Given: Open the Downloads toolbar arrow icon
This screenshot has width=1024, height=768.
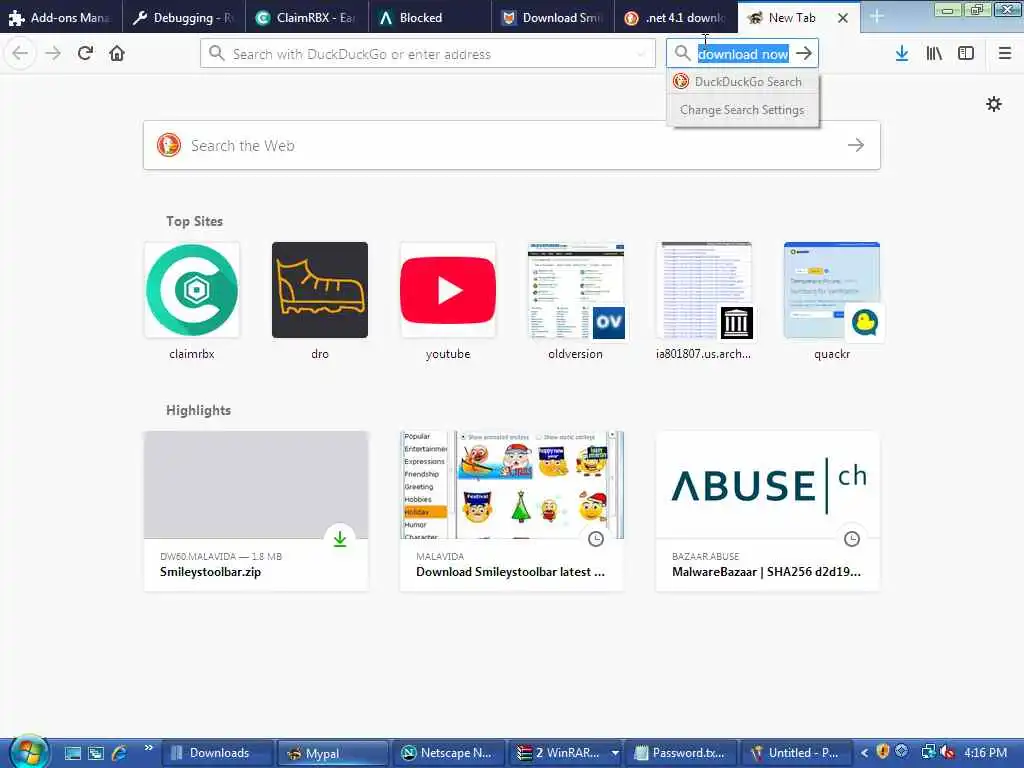Looking at the screenshot, I should point(902,54).
